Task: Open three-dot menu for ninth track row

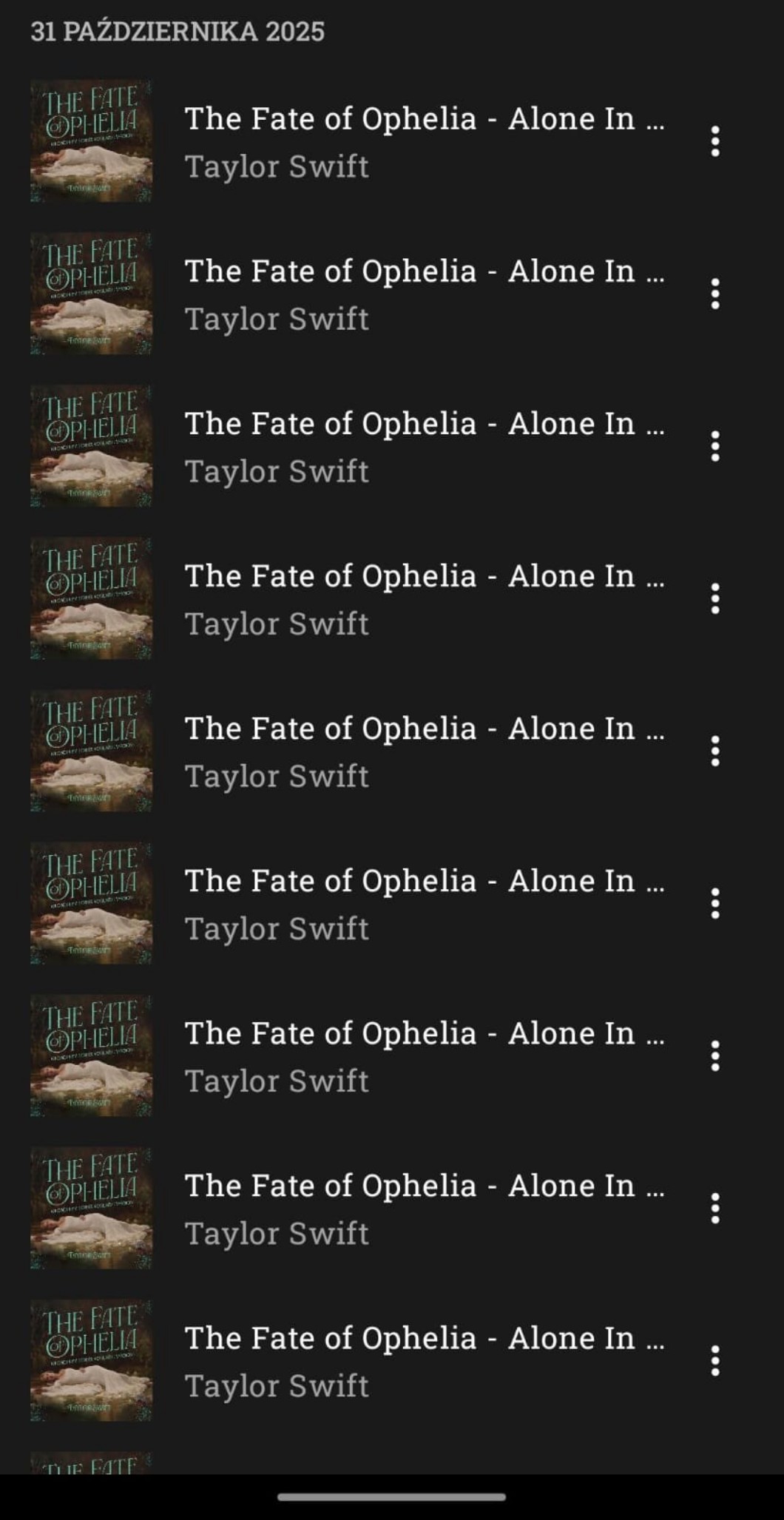Action: (714, 1360)
